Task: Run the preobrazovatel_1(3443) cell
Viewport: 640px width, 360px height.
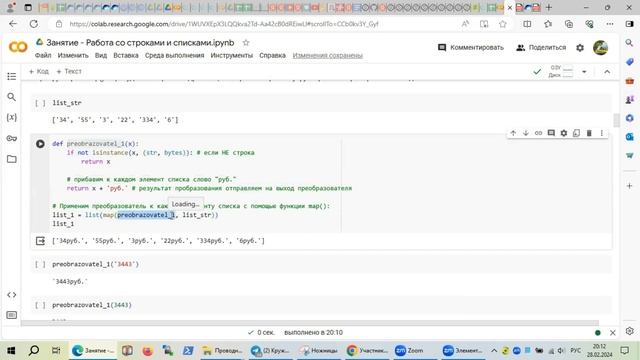Action: pyautogui.click(x=40, y=305)
